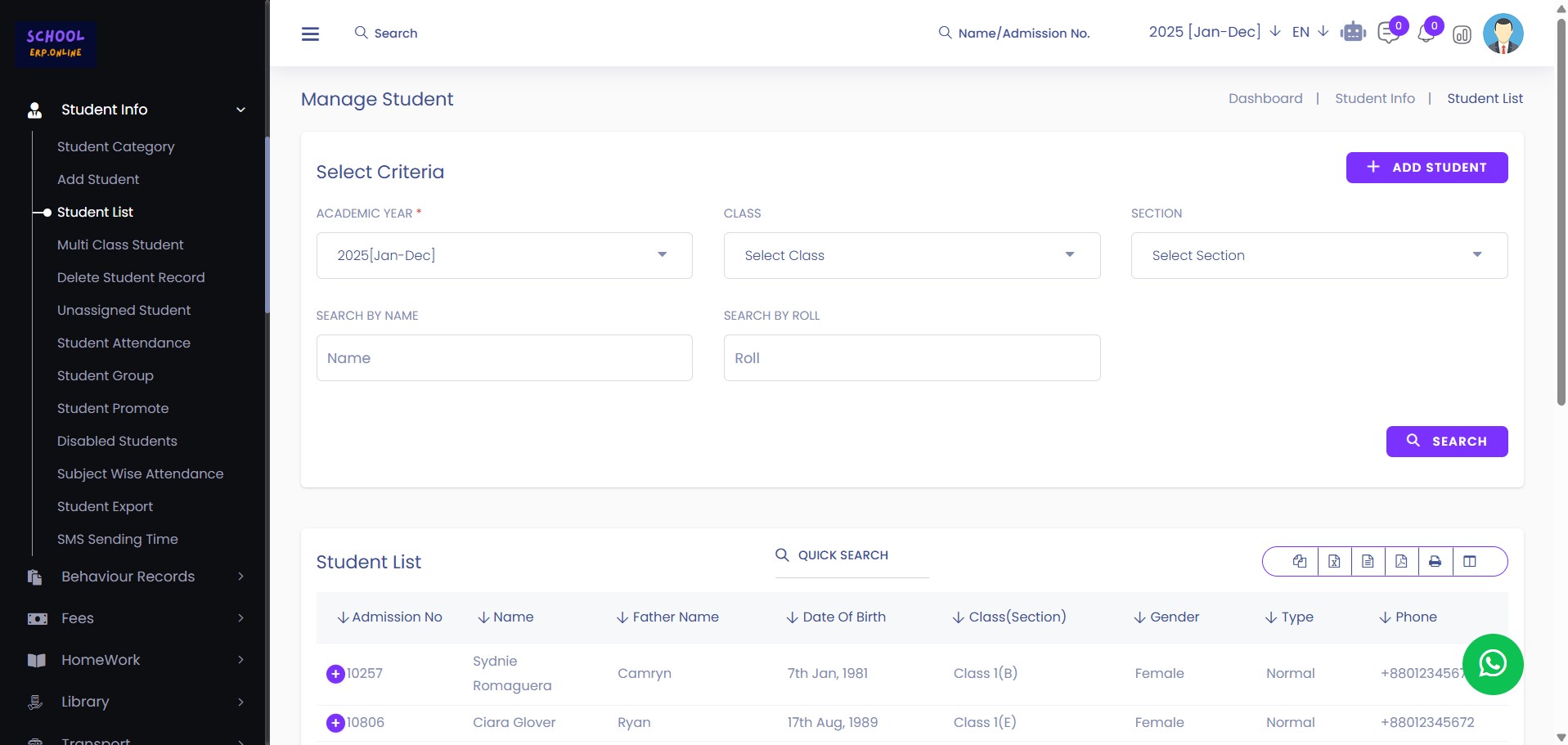Screen dimensions: 1568x745
Task: Open the Select Class dropdown
Action: point(911,255)
